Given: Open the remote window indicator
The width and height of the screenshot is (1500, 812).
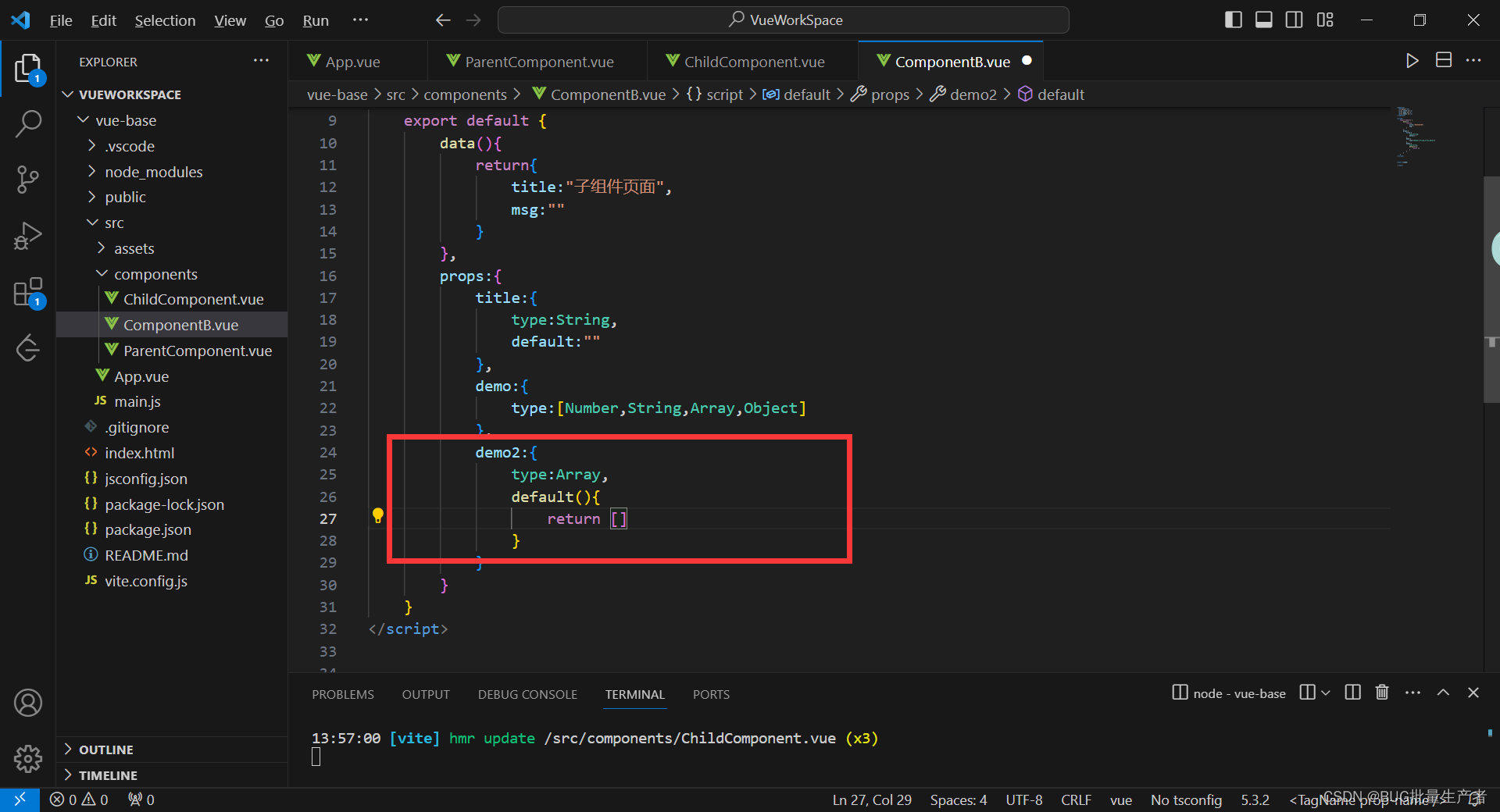Looking at the screenshot, I should click(x=20, y=800).
